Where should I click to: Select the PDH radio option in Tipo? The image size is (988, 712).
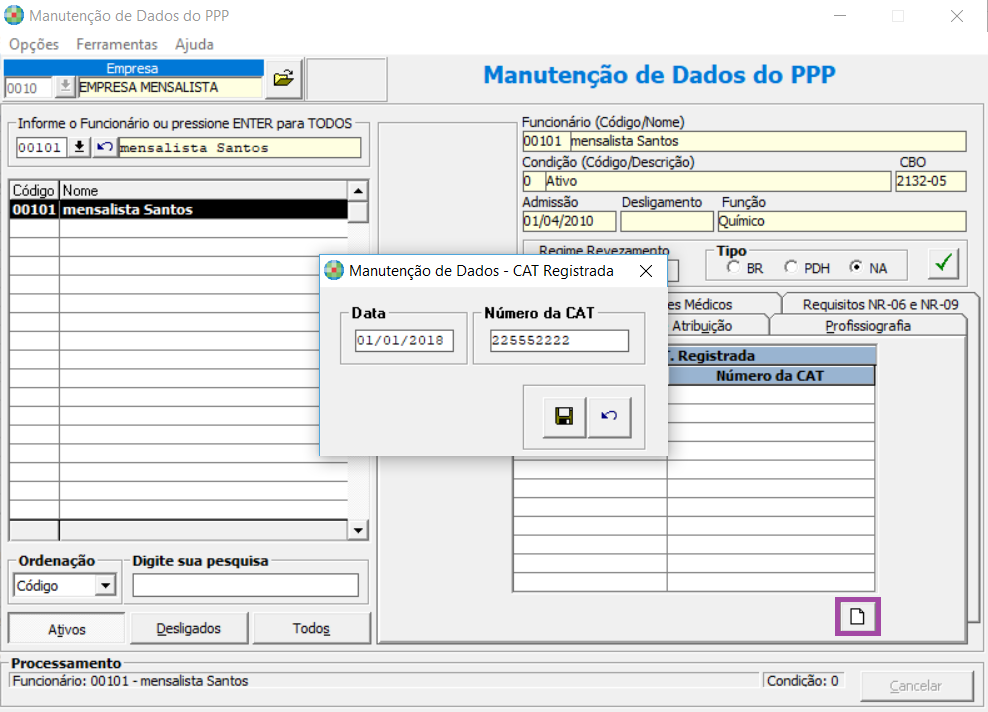pos(791,267)
